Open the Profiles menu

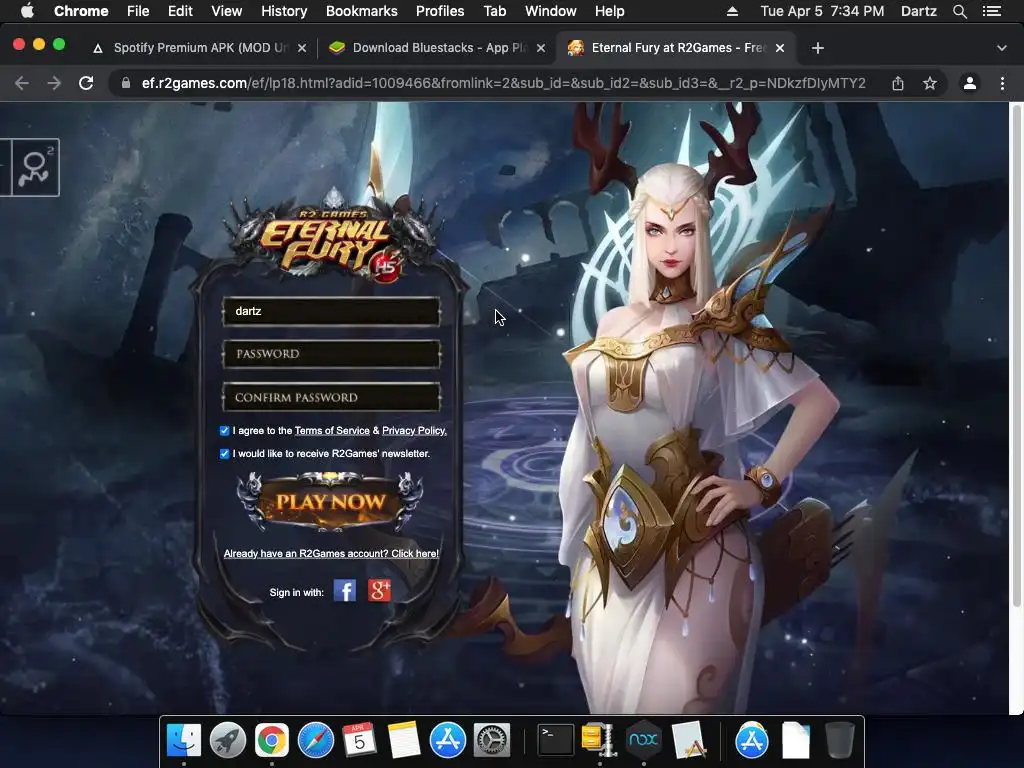click(x=440, y=11)
